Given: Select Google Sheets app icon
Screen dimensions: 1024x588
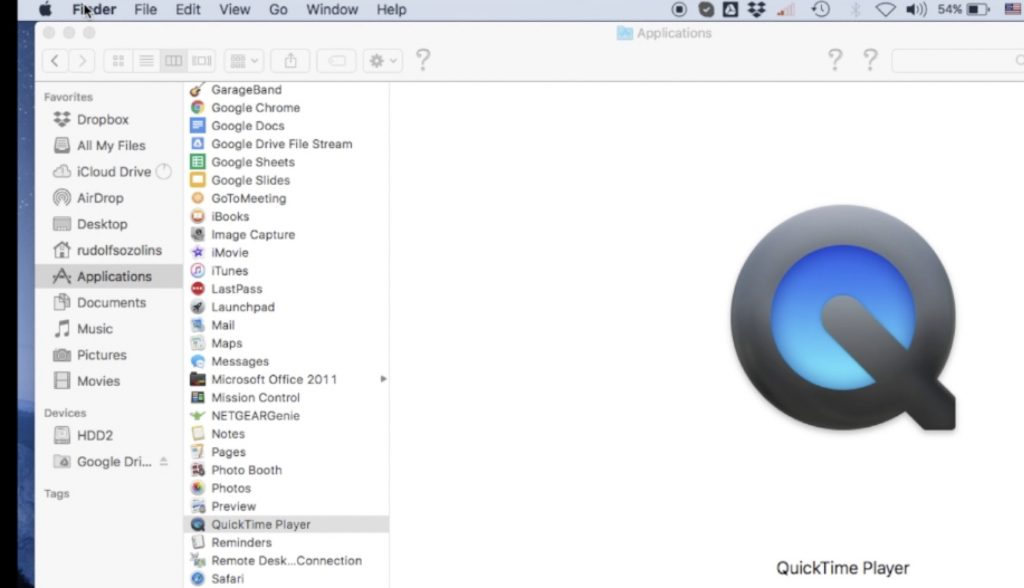Looking at the screenshot, I should [197, 161].
